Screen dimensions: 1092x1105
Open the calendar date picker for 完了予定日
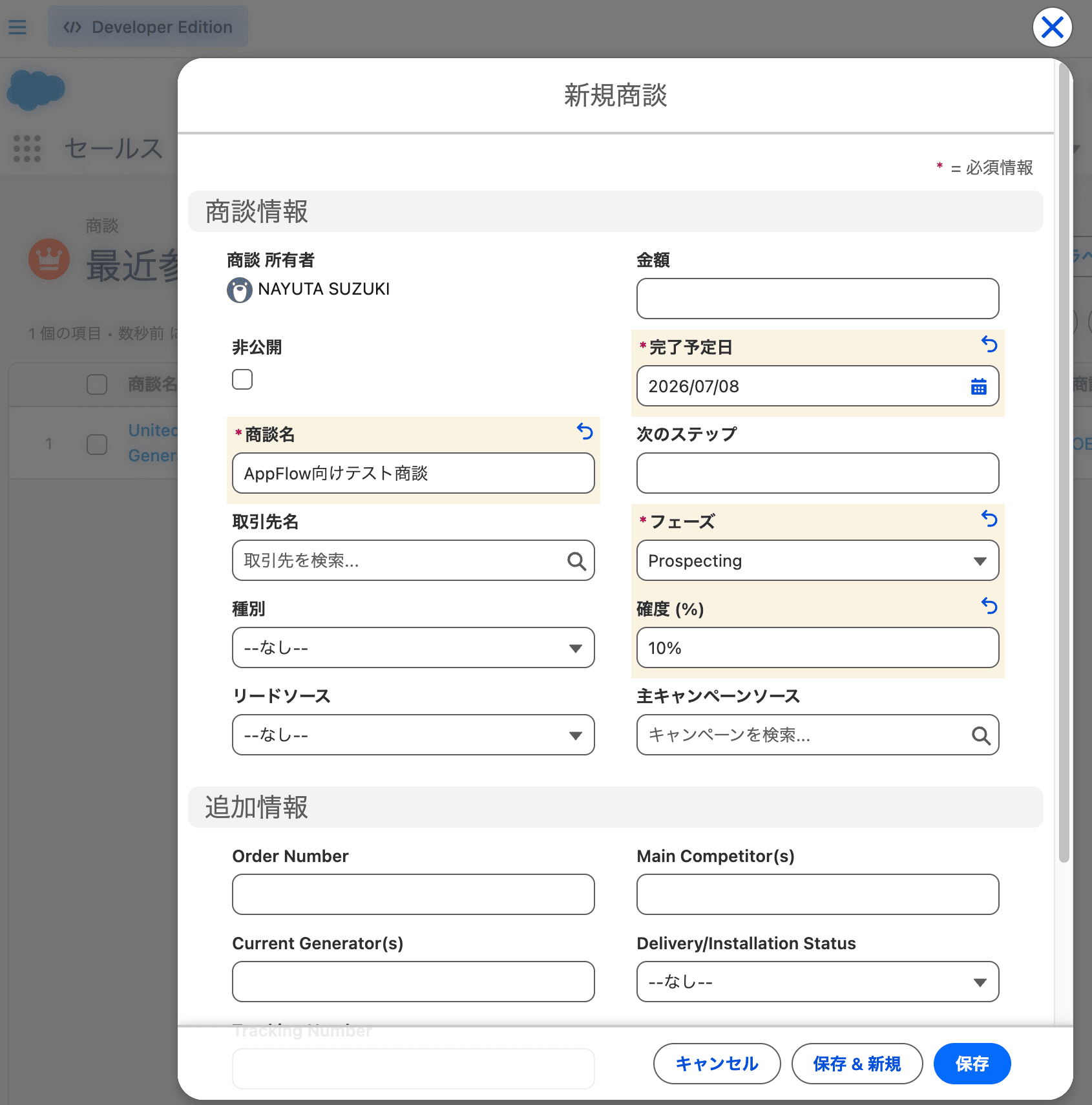(x=978, y=386)
